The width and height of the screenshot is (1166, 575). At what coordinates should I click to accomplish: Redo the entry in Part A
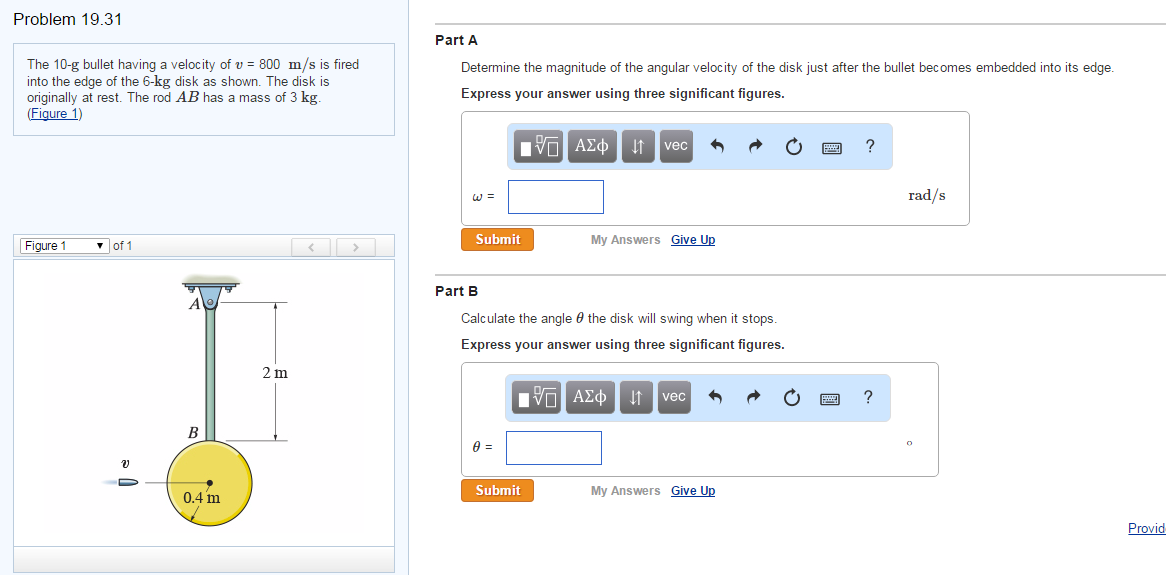click(755, 147)
